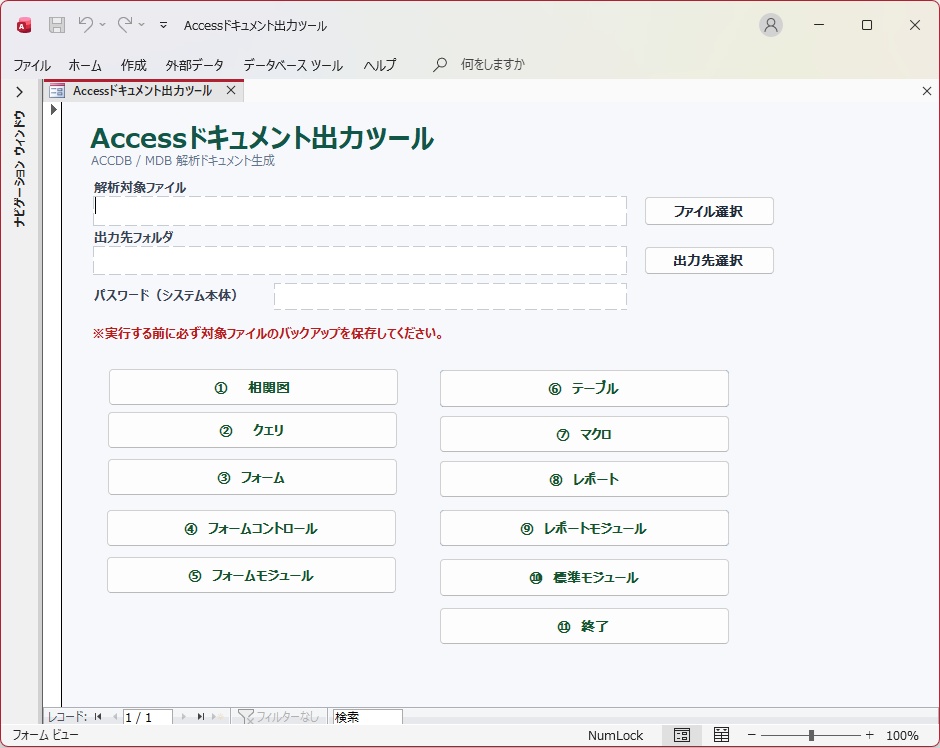The height and width of the screenshot is (748, 940).
Task: Open the Undo history dropdown arrow
Action: [103, 25]
